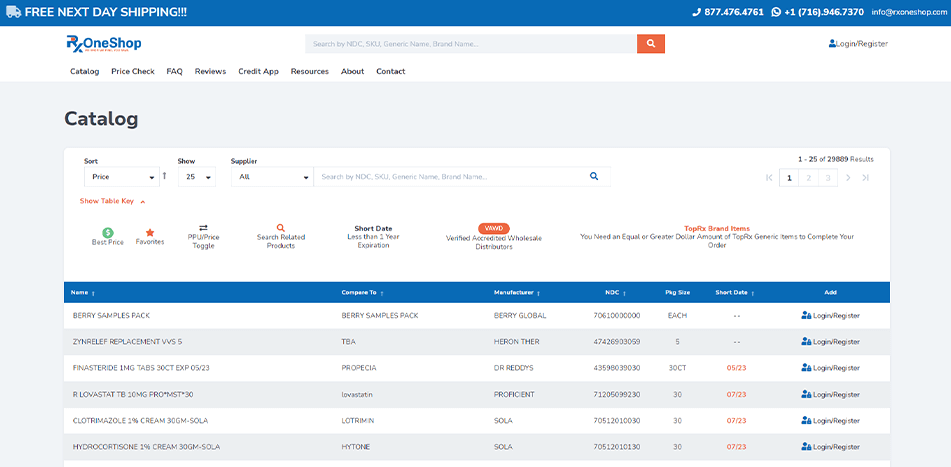Image resolution: width=951 pixels, height=467 pixels.
Task: Open the Sort Price dropdown
Action: click(x=122, y=177)
